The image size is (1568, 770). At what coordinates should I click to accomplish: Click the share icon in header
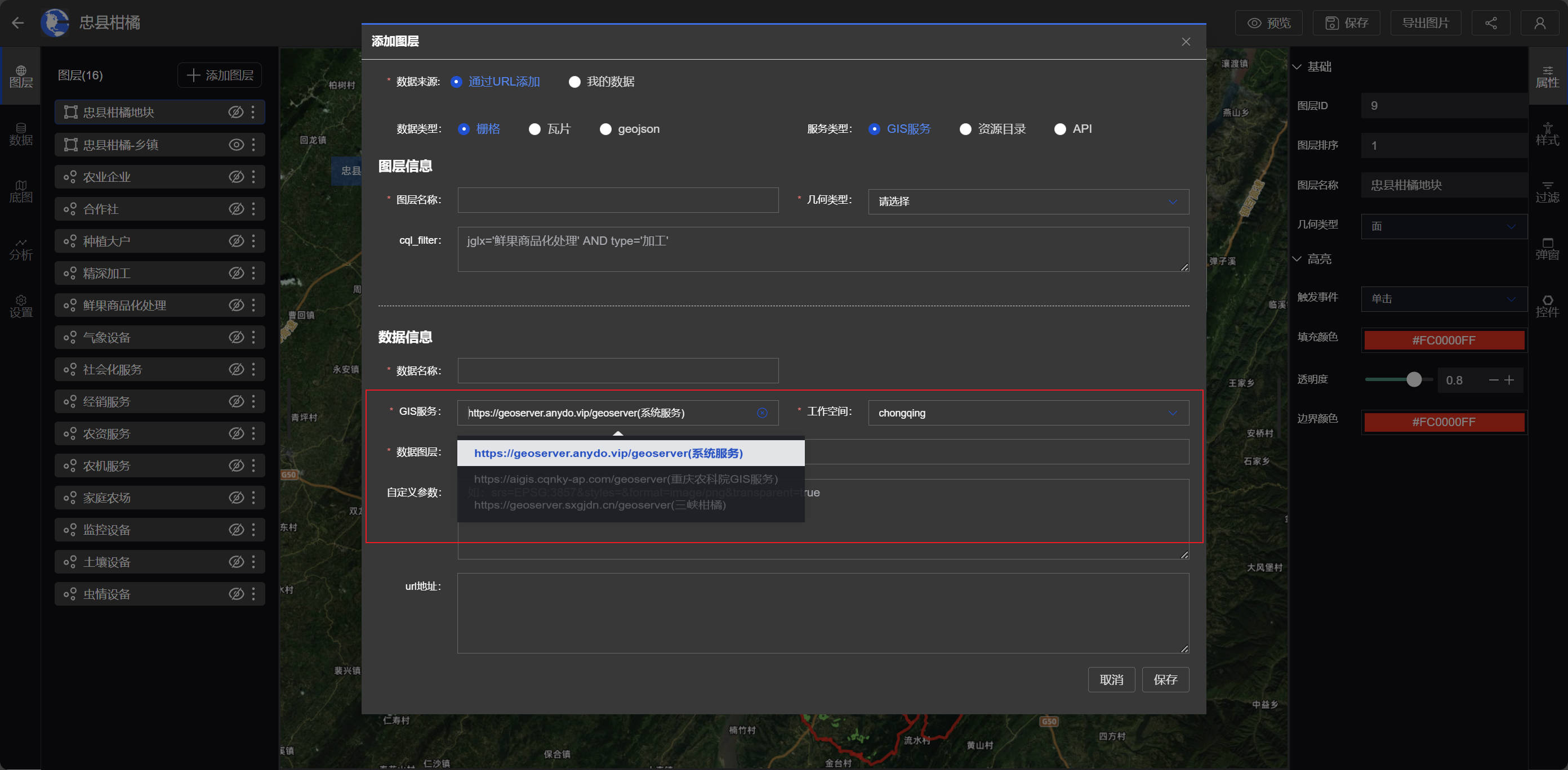click(1491, 23)
